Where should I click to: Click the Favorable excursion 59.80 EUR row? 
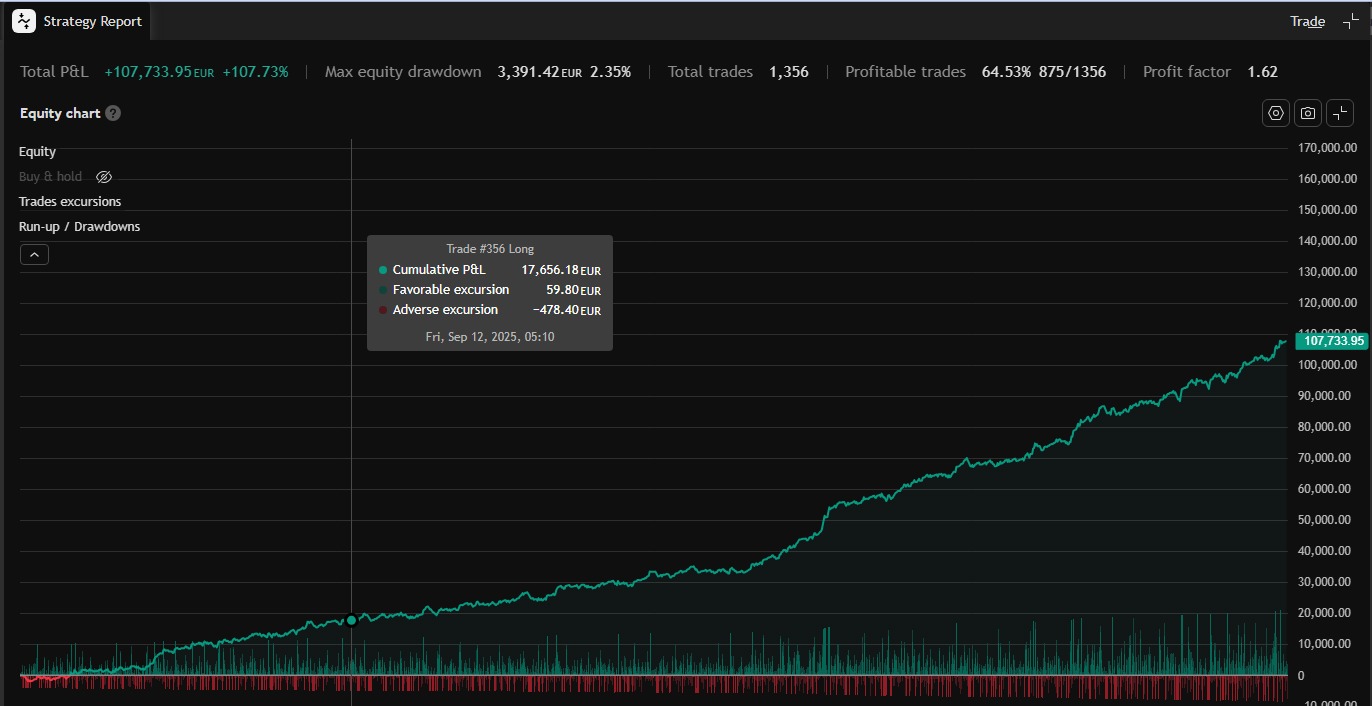pyautogui.click(x=490, y=290)
